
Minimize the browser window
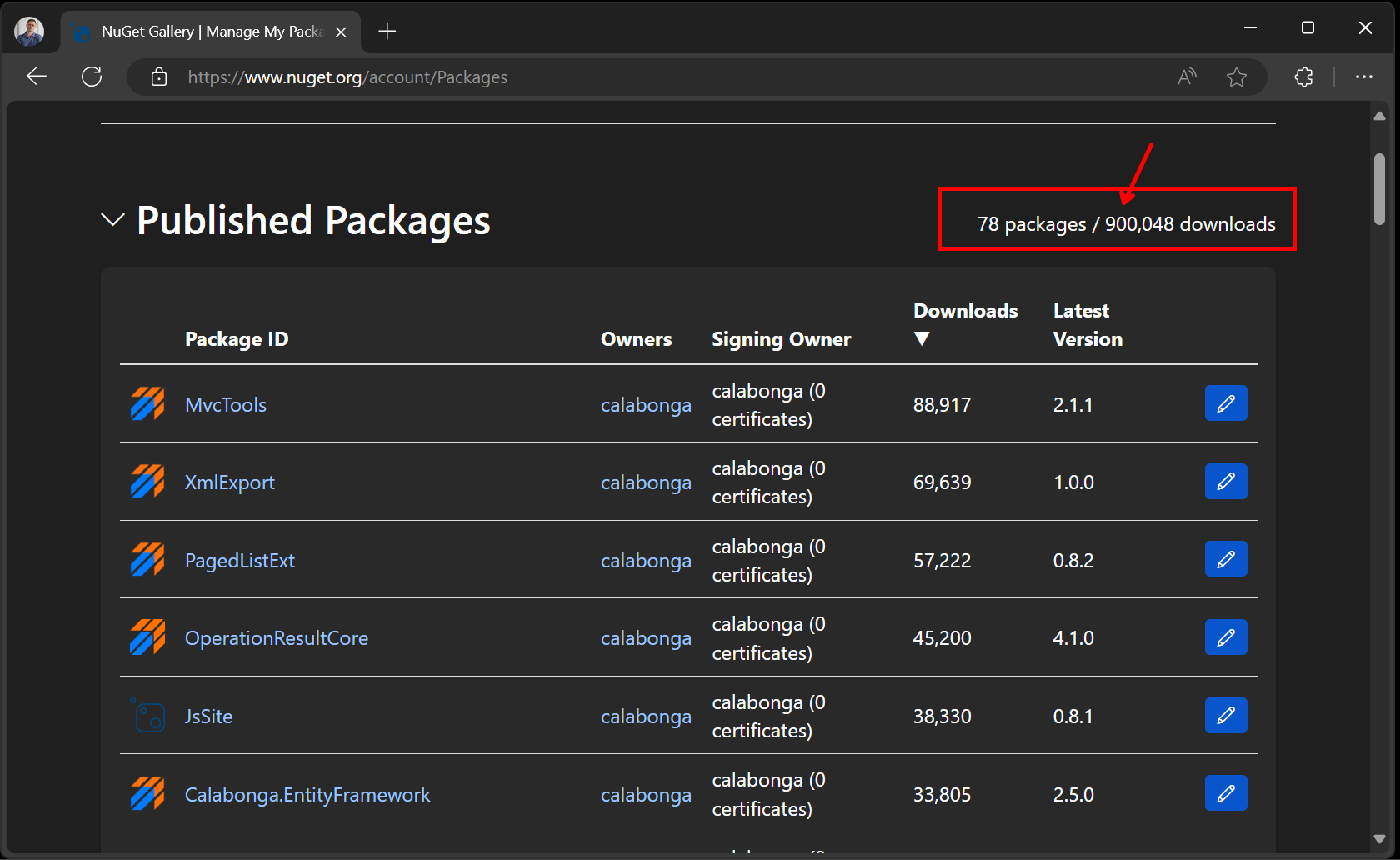click(1250, 27)
